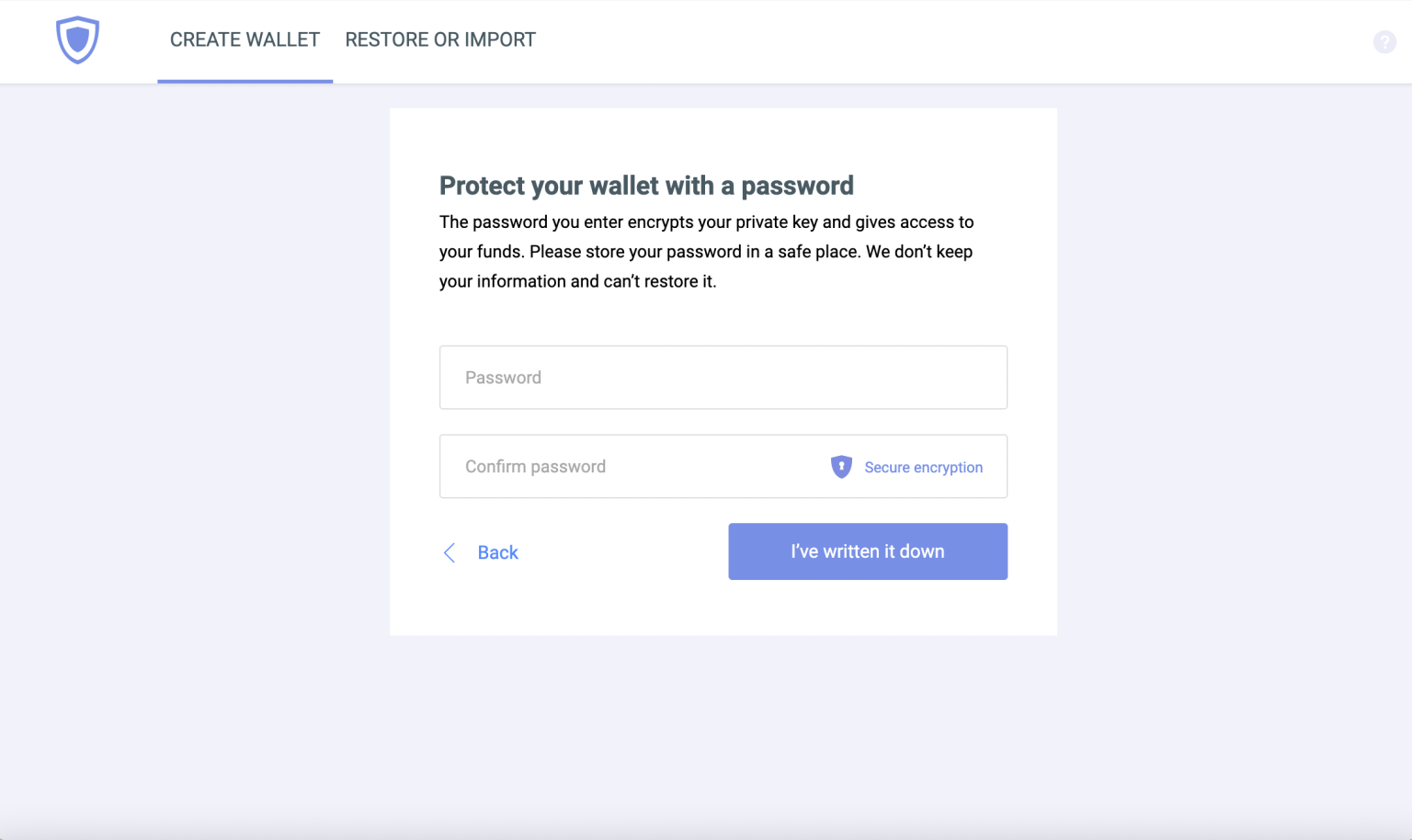
Task: Click the heading Protect your wallet with a password
Action: (x=646, y=186)
